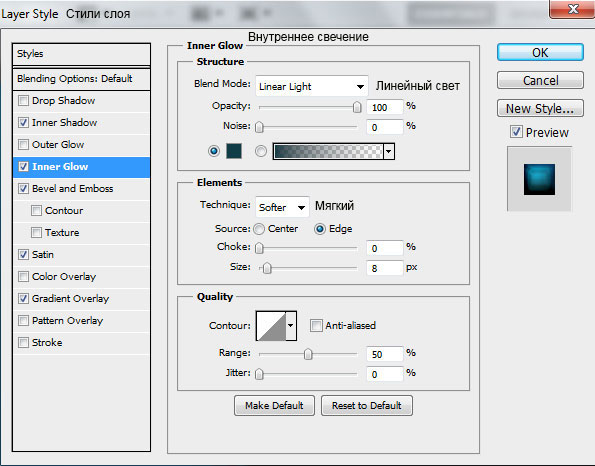Viewport: 595px width, 466px height.
Task: Select the solid color radio button
Action: (x=214, y=151)
